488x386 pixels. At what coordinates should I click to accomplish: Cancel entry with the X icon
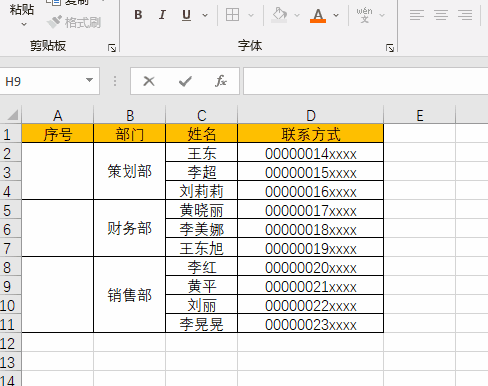[x=149, y=81]
